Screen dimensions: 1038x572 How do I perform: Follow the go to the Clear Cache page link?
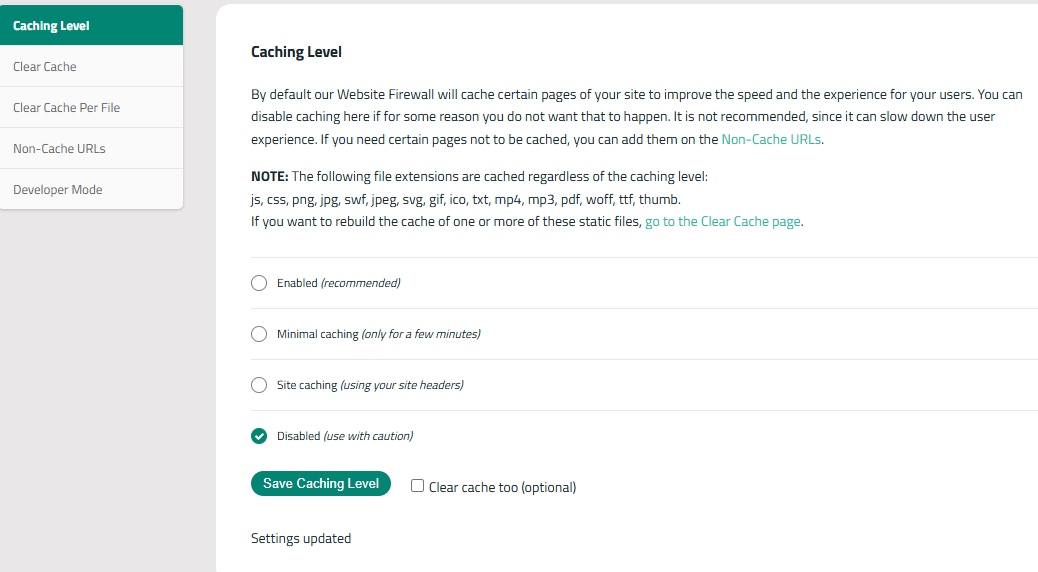tap(723, 222)
